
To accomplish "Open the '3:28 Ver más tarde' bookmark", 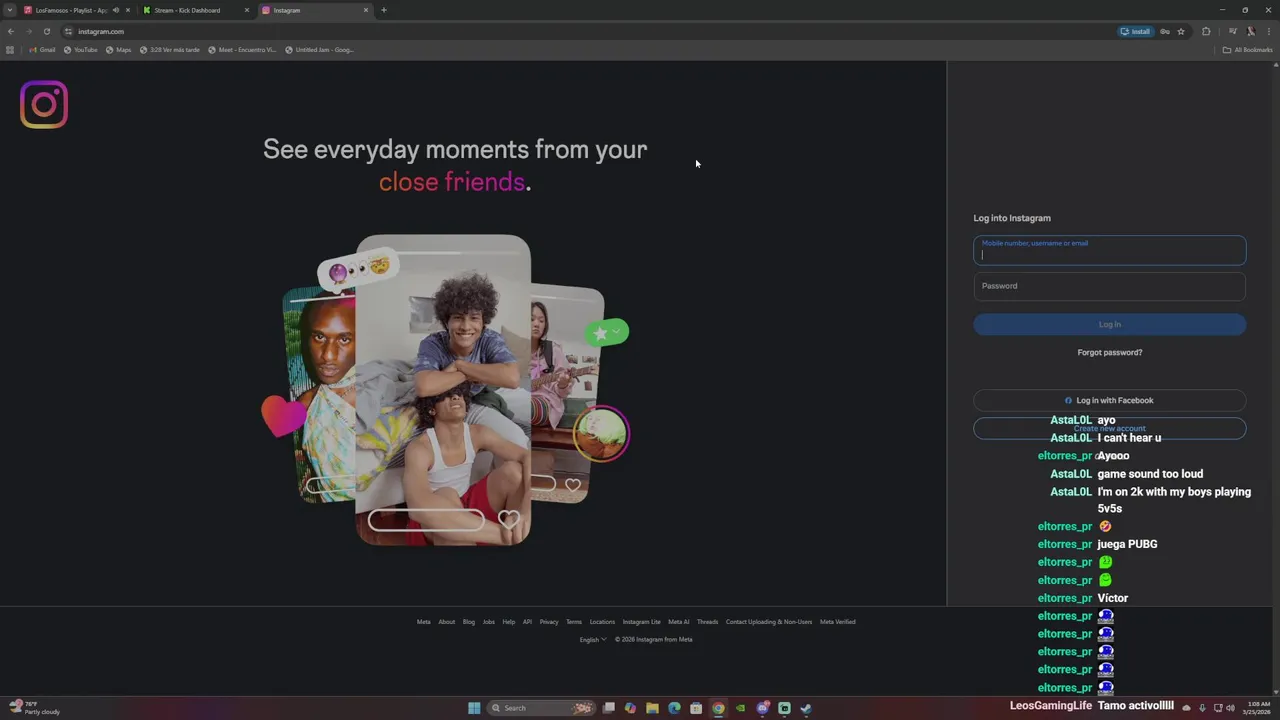I will (x=170, y=50).
